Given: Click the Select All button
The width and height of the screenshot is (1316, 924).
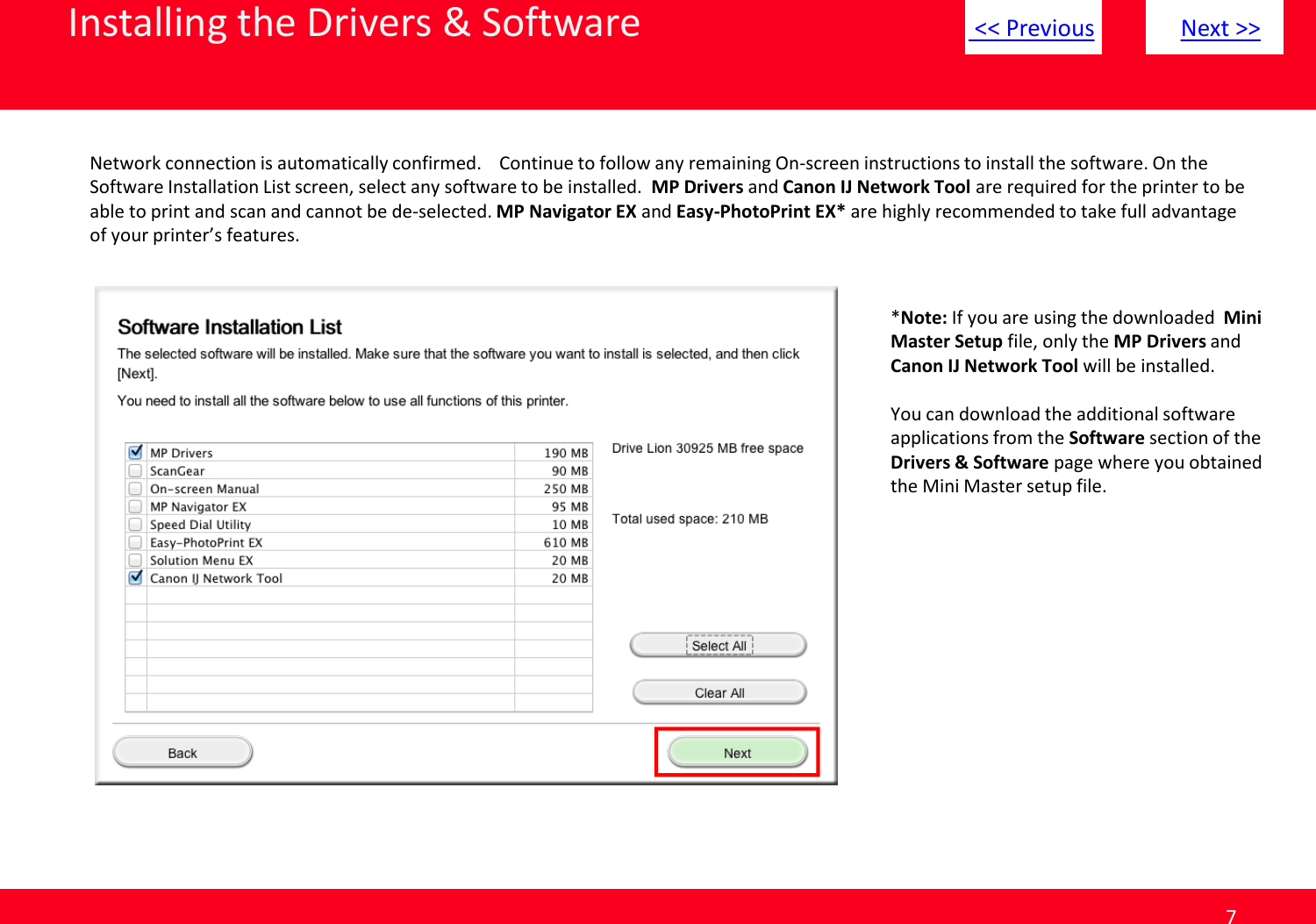Looking at the screenshot, I should (x=719, y=646).
